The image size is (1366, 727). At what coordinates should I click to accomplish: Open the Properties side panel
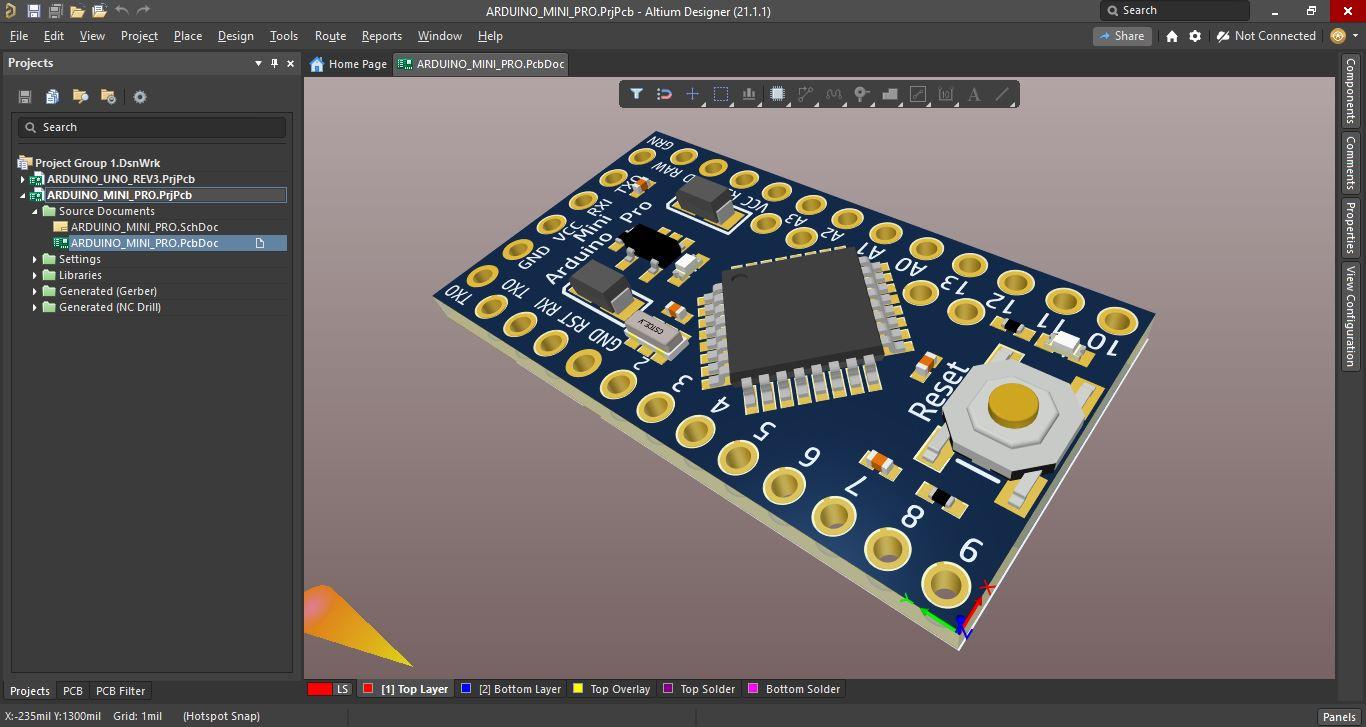click(1351, 227)
